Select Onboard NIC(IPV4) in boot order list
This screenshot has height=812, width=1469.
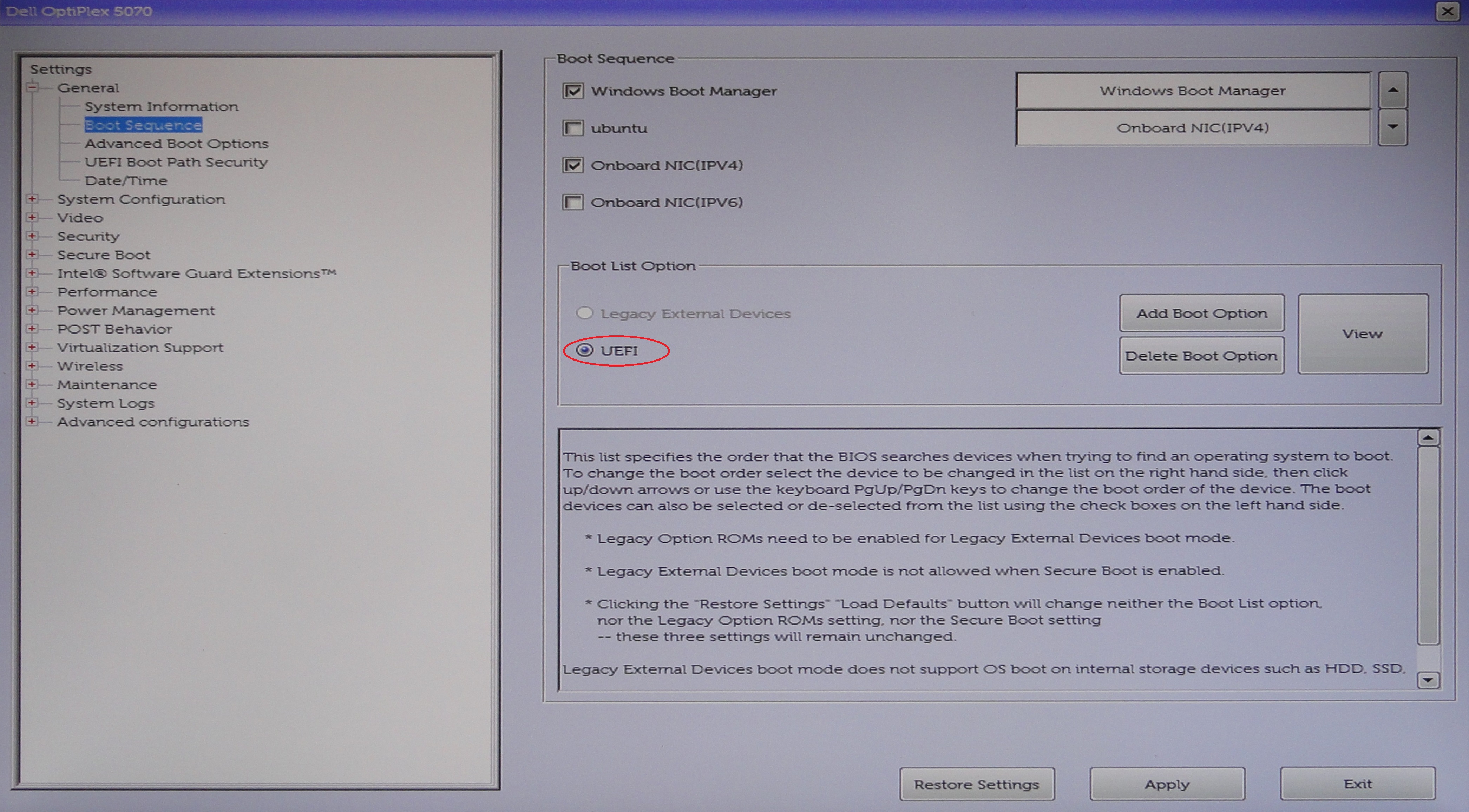(x=1193, y=128)
